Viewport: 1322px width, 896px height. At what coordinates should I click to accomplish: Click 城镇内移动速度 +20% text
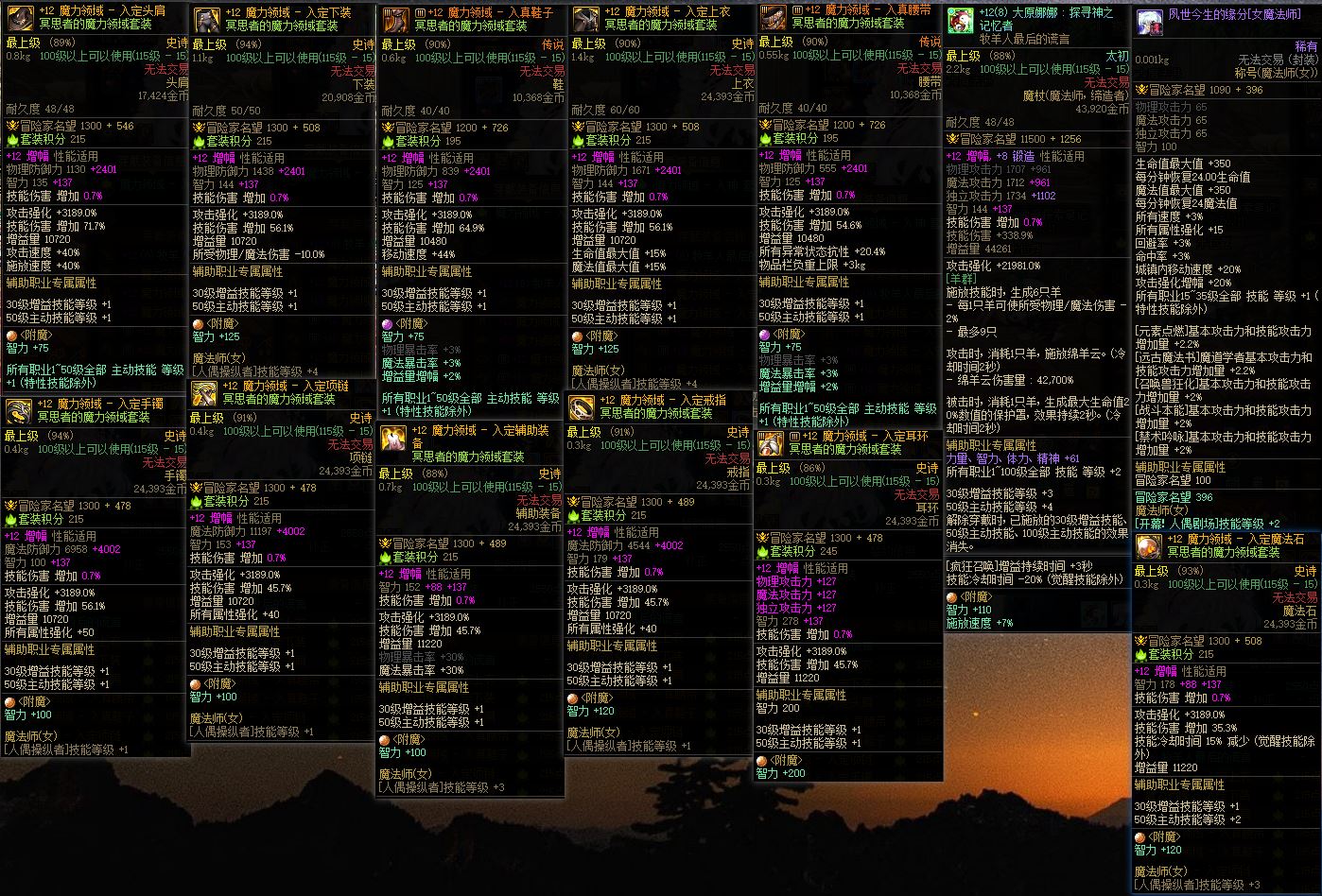pyautogui.click(x=1188, y=269)
